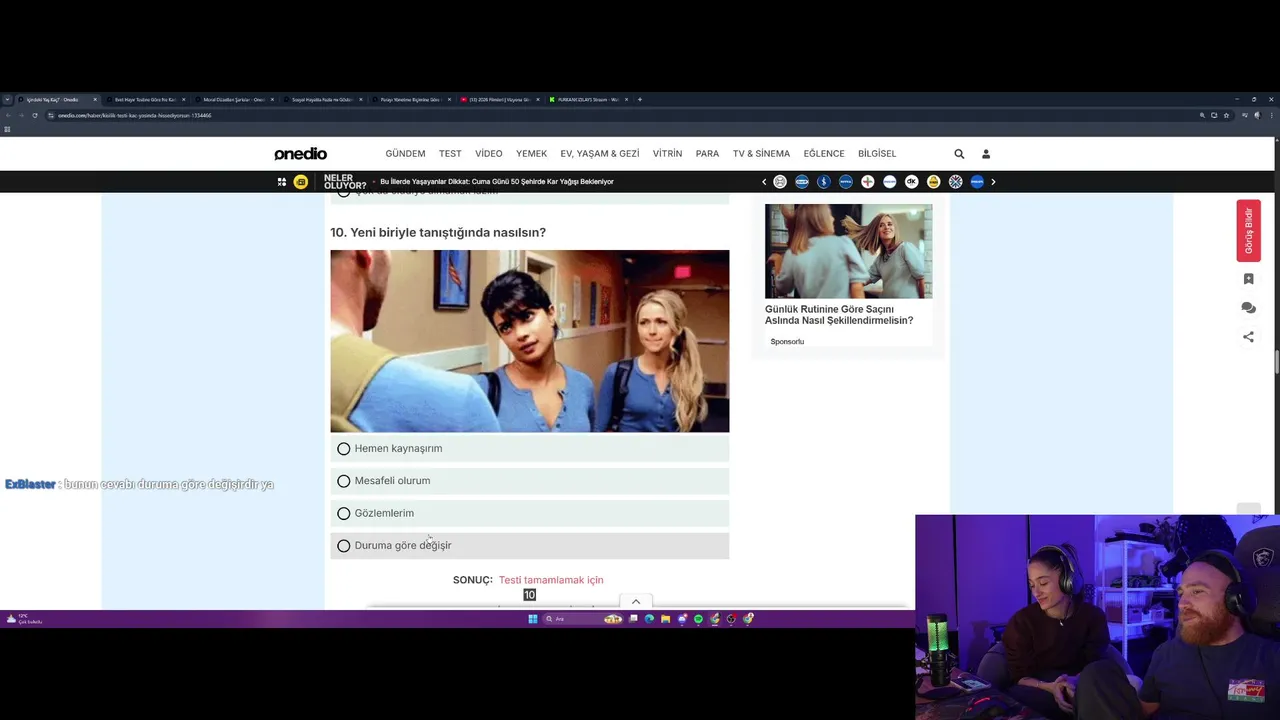Switch to the 'Evet Hayır Testine Göre' tab
Image resolution: width=1280 pixels, height=720 pixels.
(x=145, y=100)
